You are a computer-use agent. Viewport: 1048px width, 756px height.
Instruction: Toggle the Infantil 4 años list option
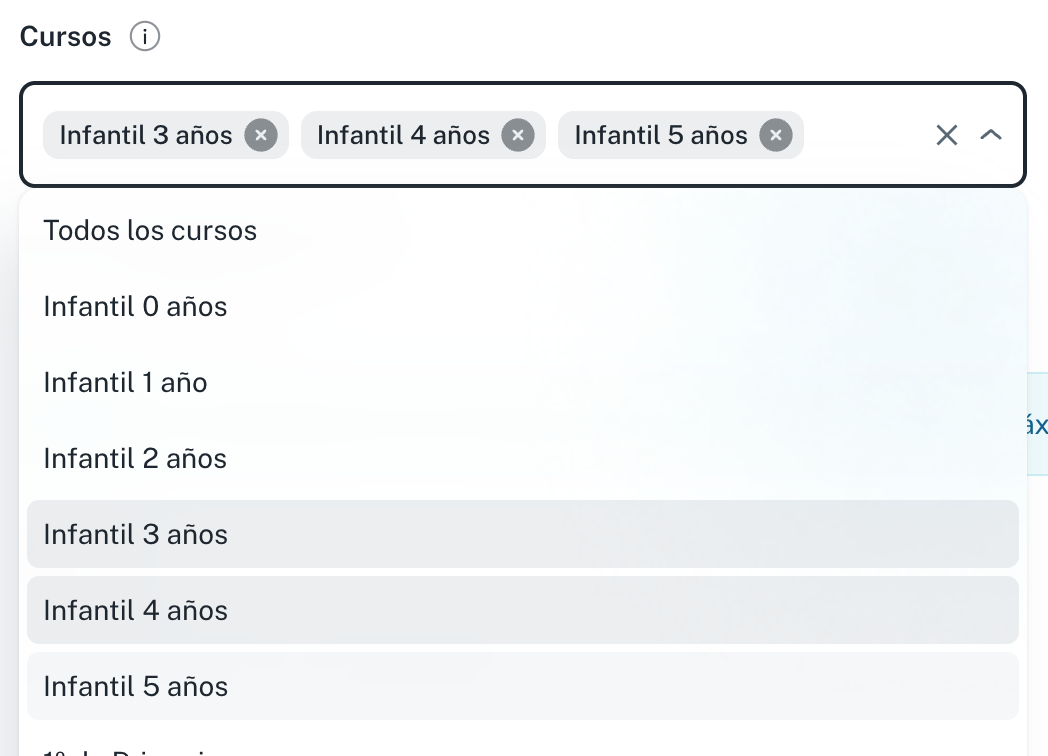tap(135, 611)
